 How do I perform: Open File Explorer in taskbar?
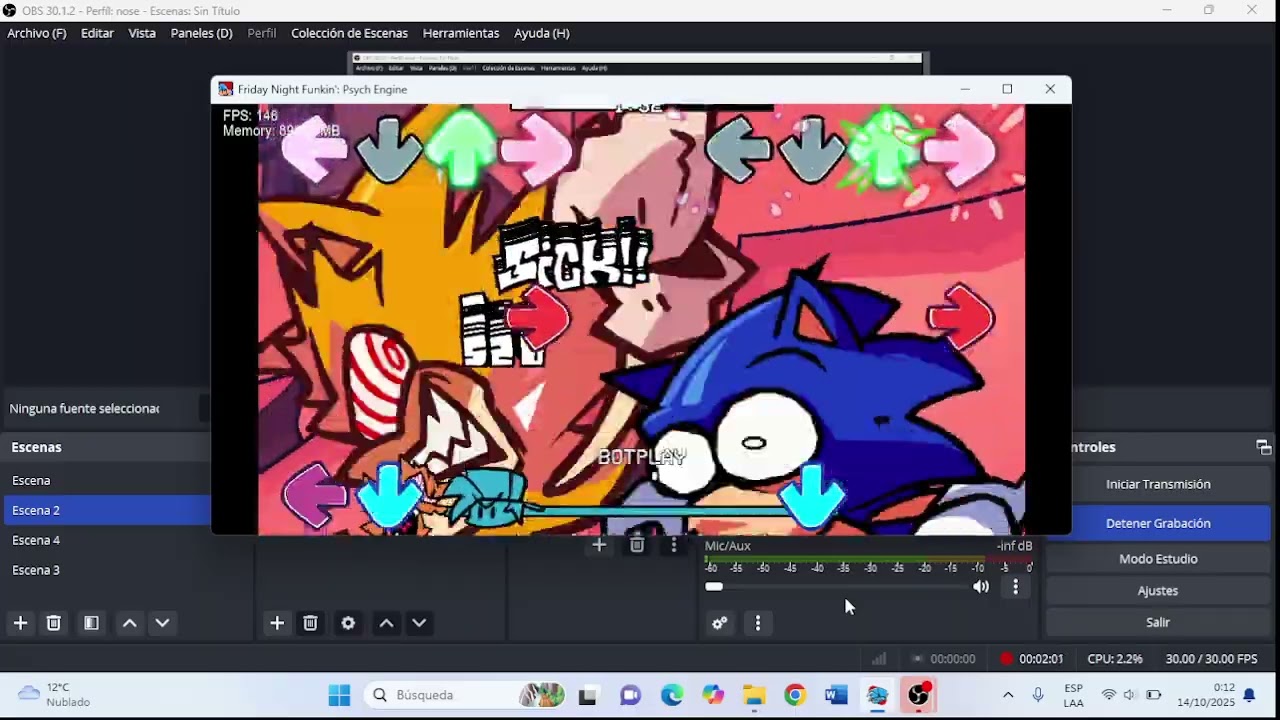coord(754,695)
